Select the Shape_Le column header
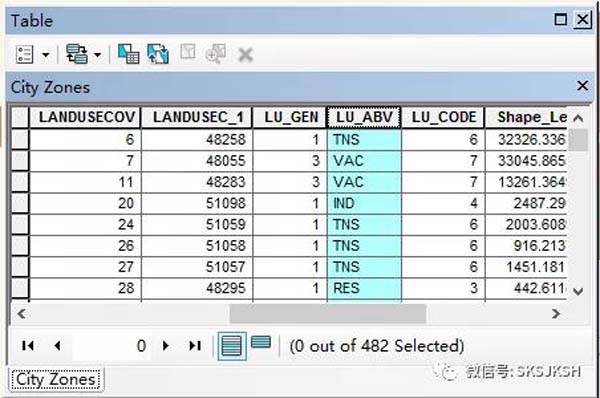 click(526, 117)
